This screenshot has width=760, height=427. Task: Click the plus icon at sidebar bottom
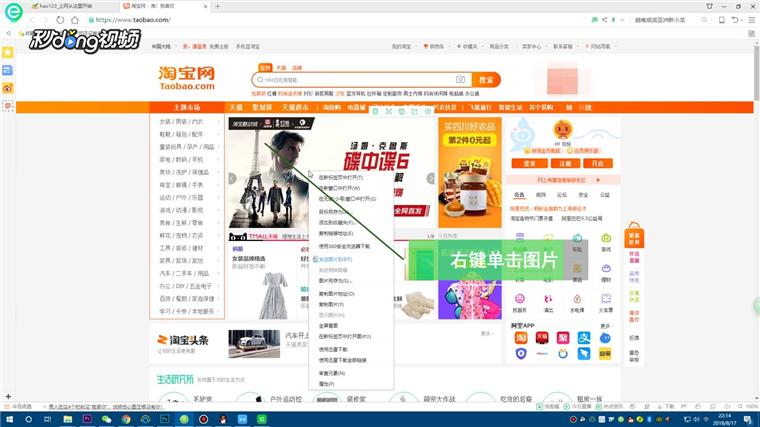pyautogui.click(x=8, y=396)
